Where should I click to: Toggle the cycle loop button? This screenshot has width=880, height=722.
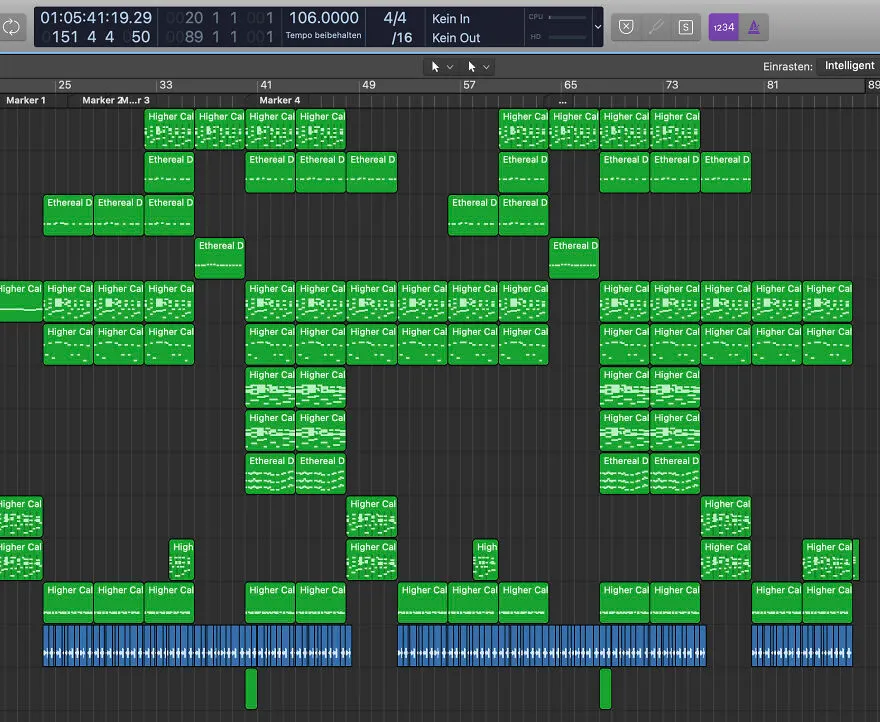[11, 27]
